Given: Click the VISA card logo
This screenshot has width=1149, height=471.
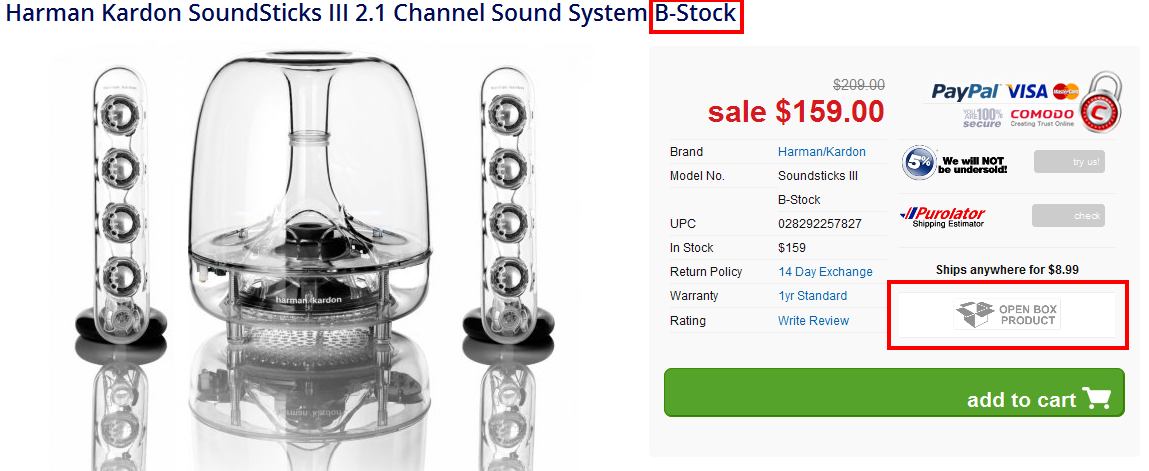Looking at the screenshot, I should click(x=1027, y=91).
